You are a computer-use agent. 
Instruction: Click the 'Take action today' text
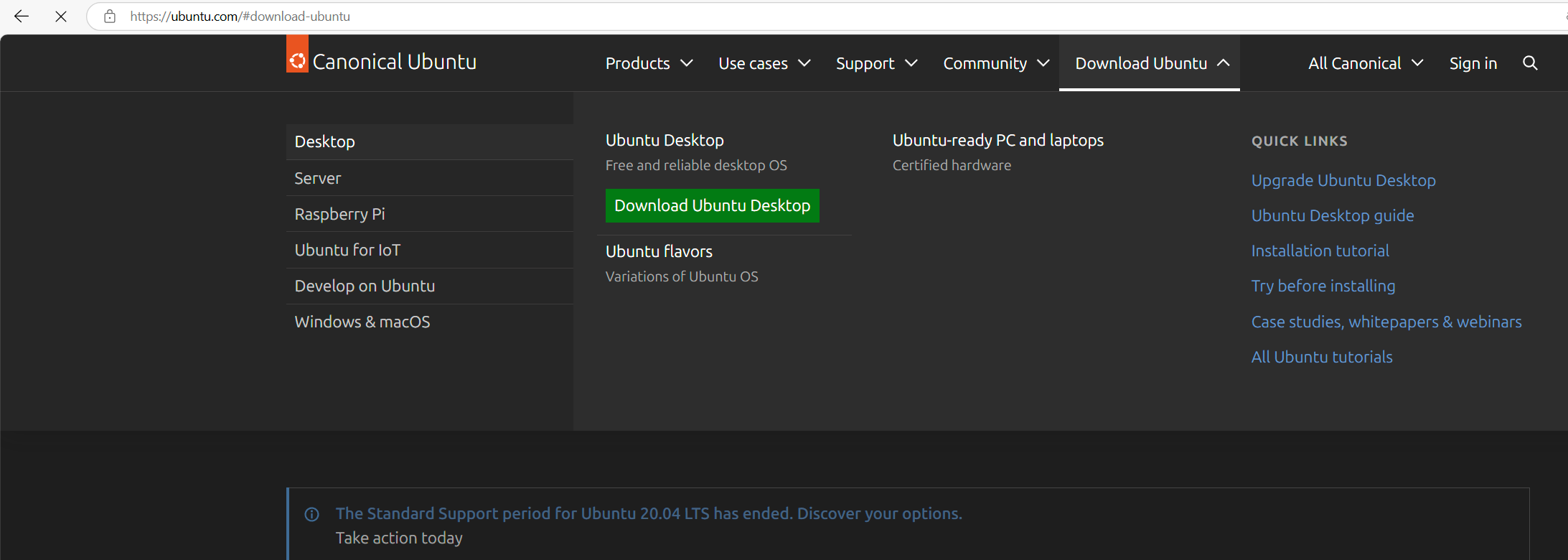point(399,538)
